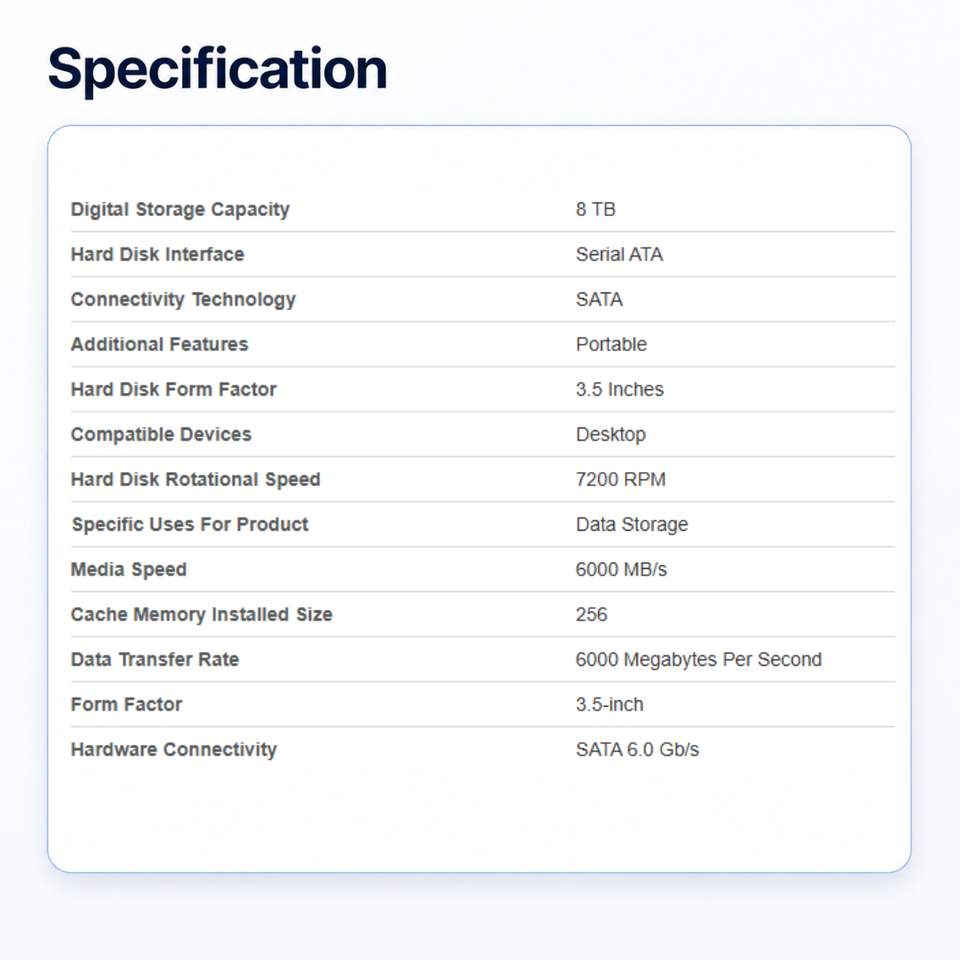Select the Cache Memory Installed Size label
This screenshot has width=960, height=960.
click(x=201, y=614)
